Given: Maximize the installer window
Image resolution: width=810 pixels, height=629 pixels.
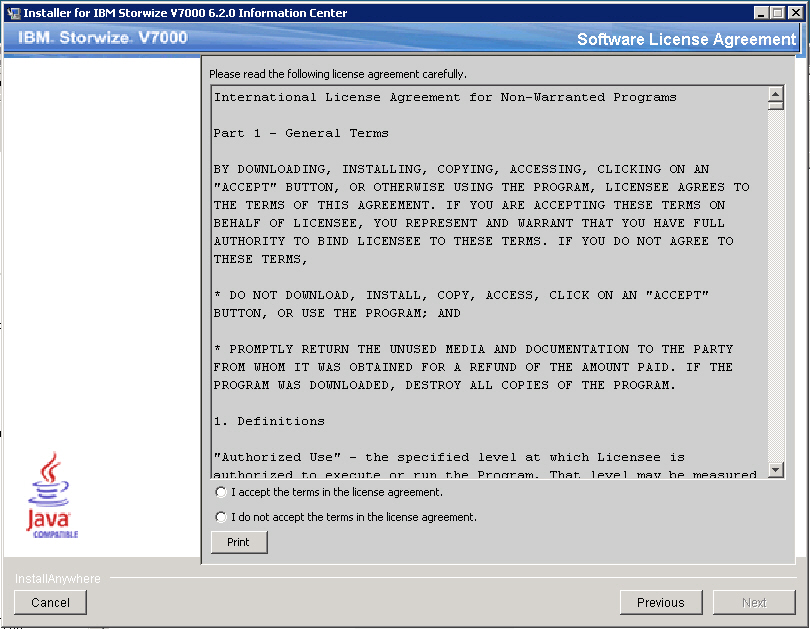Looking at the screenshot, I should (x=777, y=13).
